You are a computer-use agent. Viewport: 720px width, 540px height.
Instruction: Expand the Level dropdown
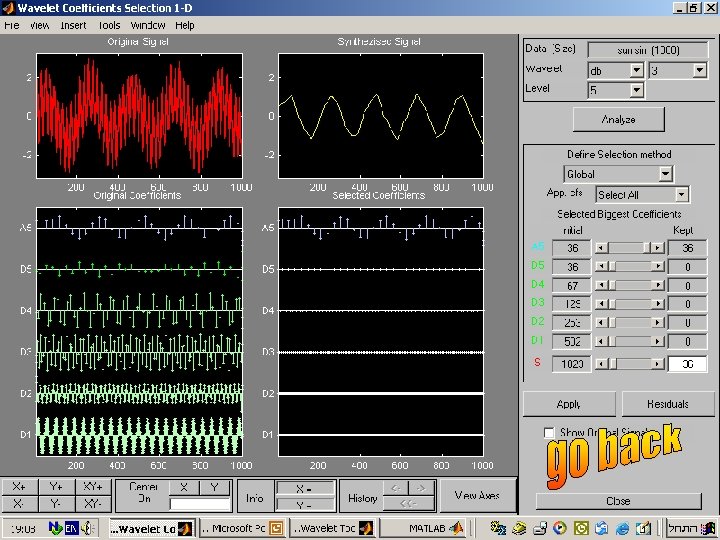point(615,90)
